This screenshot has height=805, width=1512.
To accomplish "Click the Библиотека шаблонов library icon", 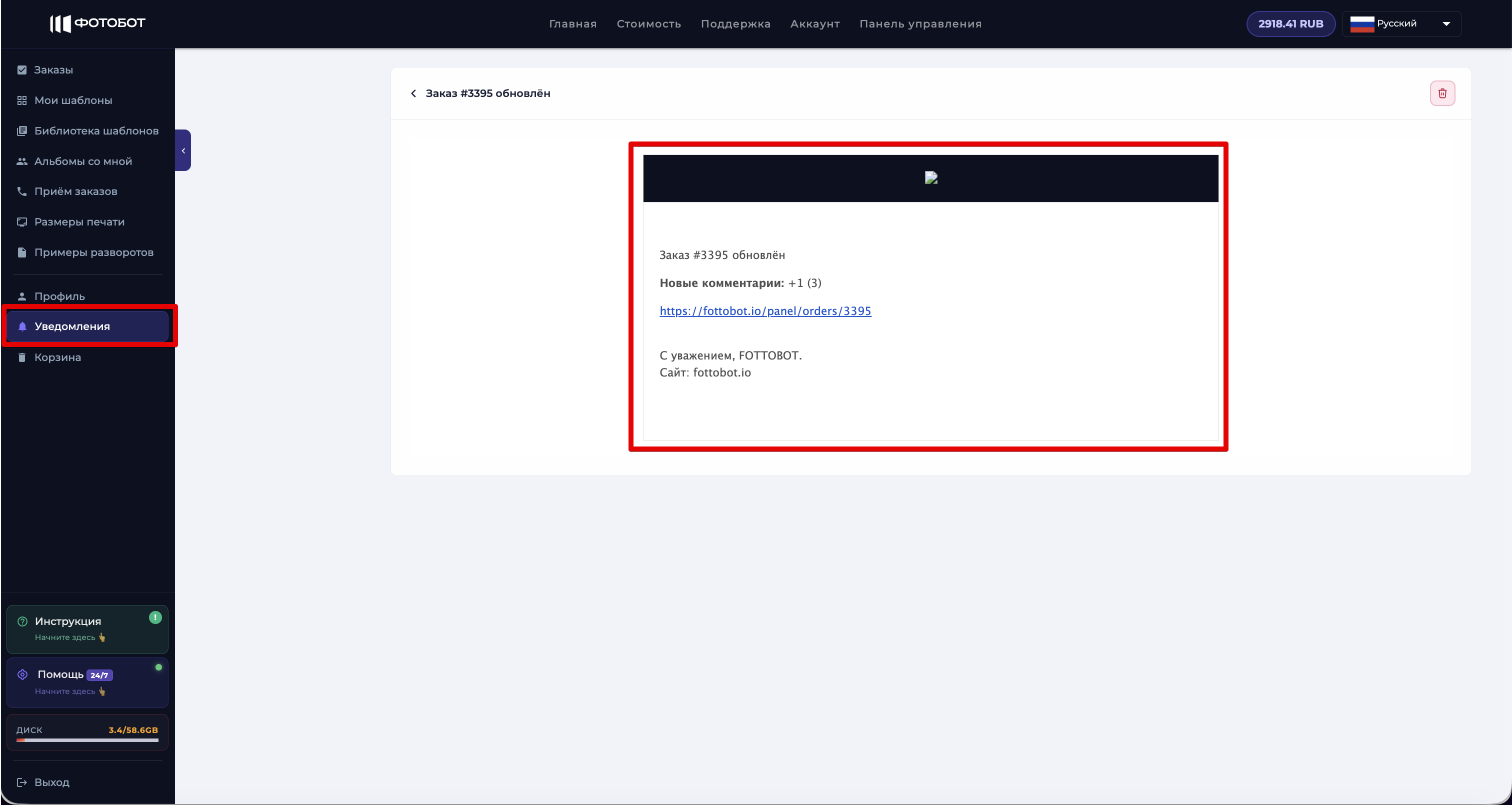I will click(x=22, y=131).
